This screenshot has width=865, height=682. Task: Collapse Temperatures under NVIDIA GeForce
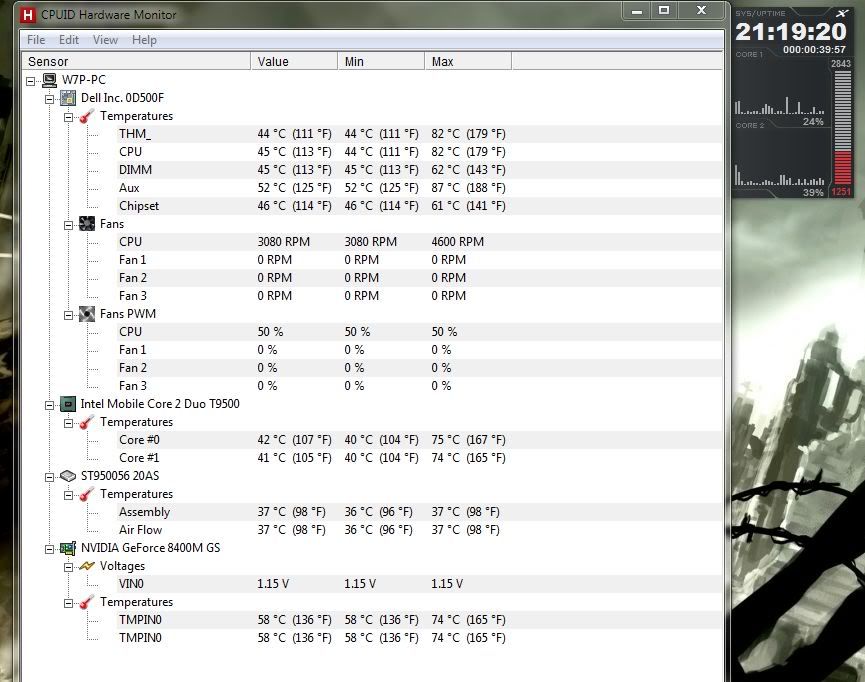point(68,604)
